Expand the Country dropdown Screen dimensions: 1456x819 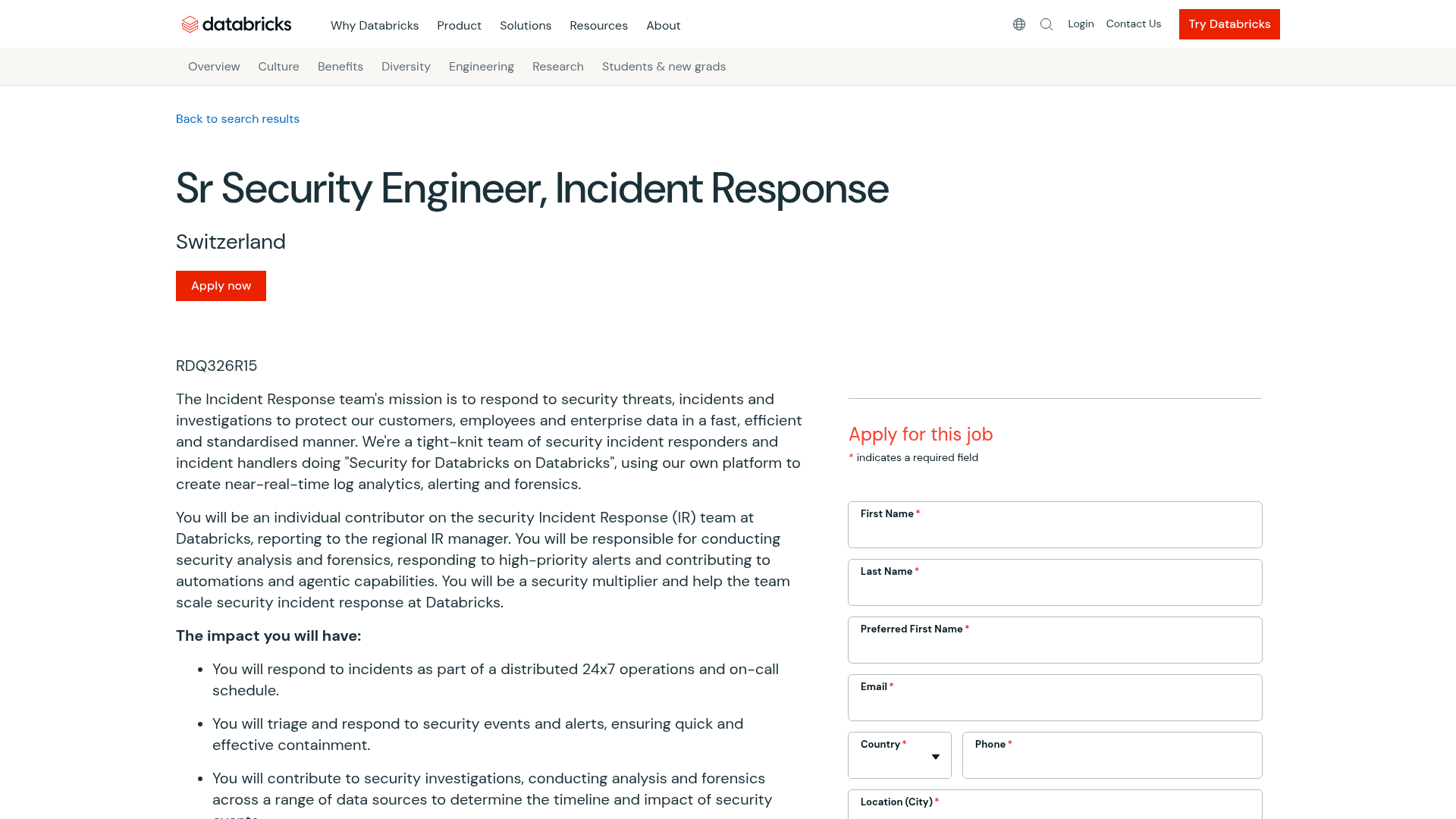[899, 755]
